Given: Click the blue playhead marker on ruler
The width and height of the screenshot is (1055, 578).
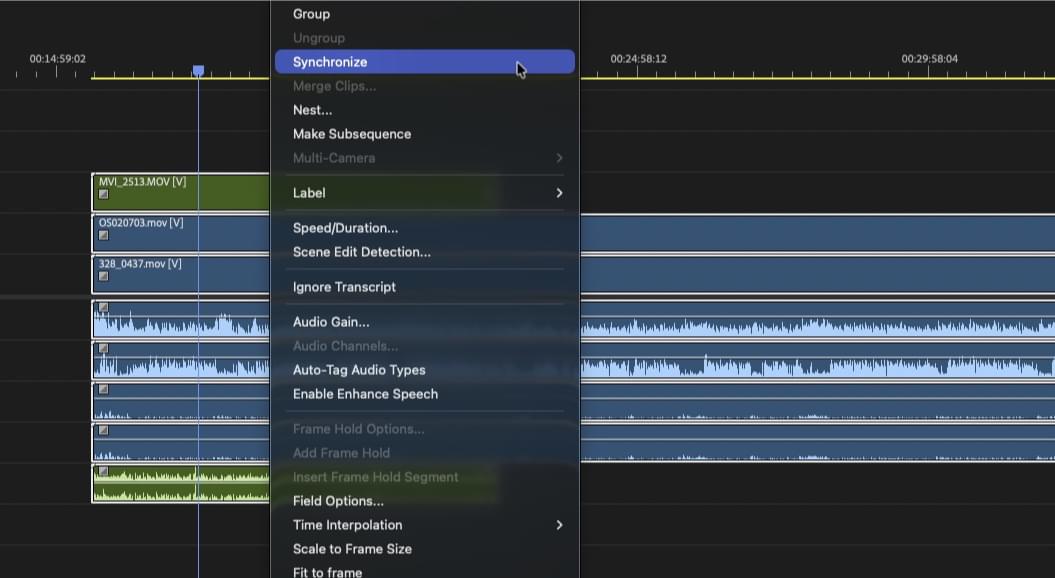Looking at the screenshot, I should click(198, 71).
